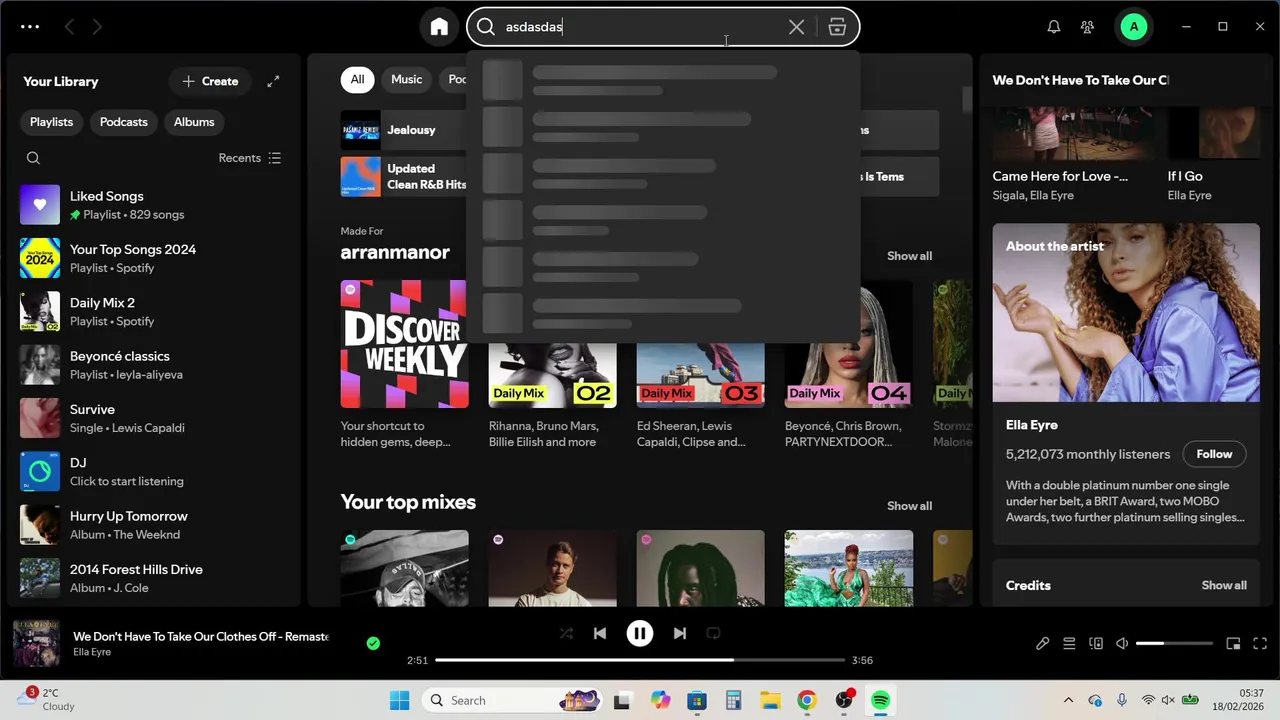This screenshot has width=1280, height=720.
Task: Open the account profile avatar menu
Action: pos(1133,27)
